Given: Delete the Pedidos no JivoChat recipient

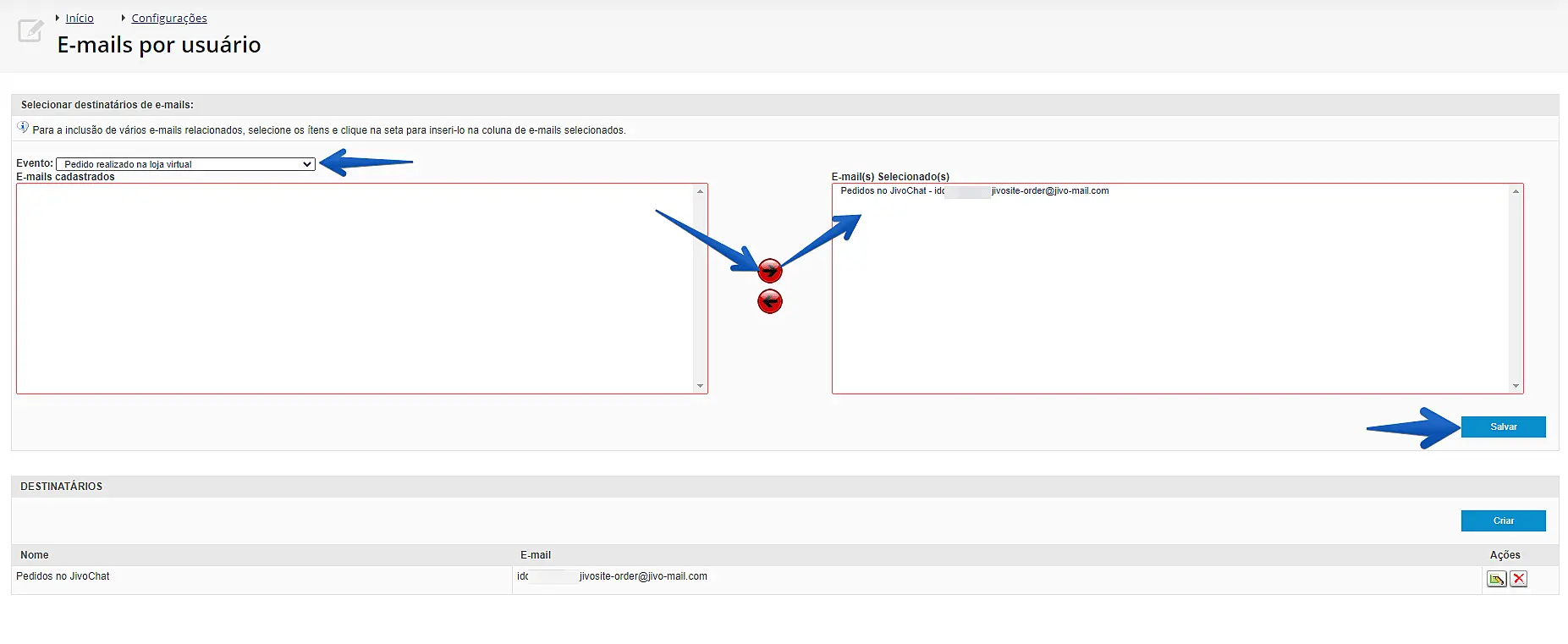Looking at the screenshot, I should (1519, 579).
